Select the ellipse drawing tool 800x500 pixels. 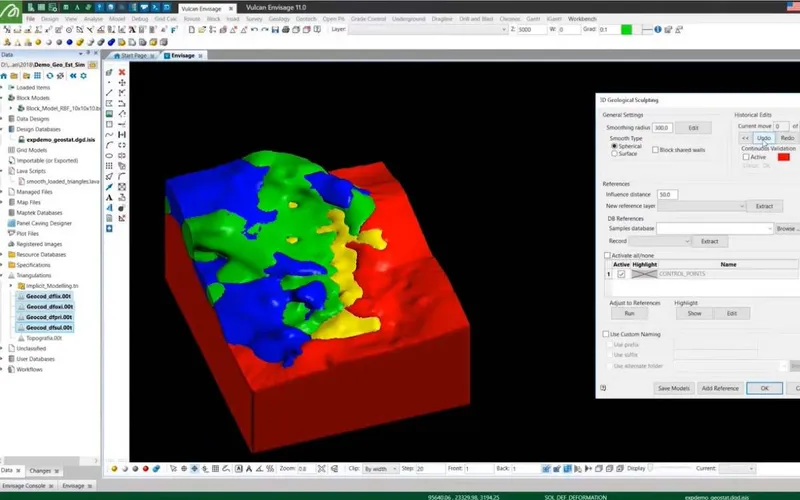point(109,156)
